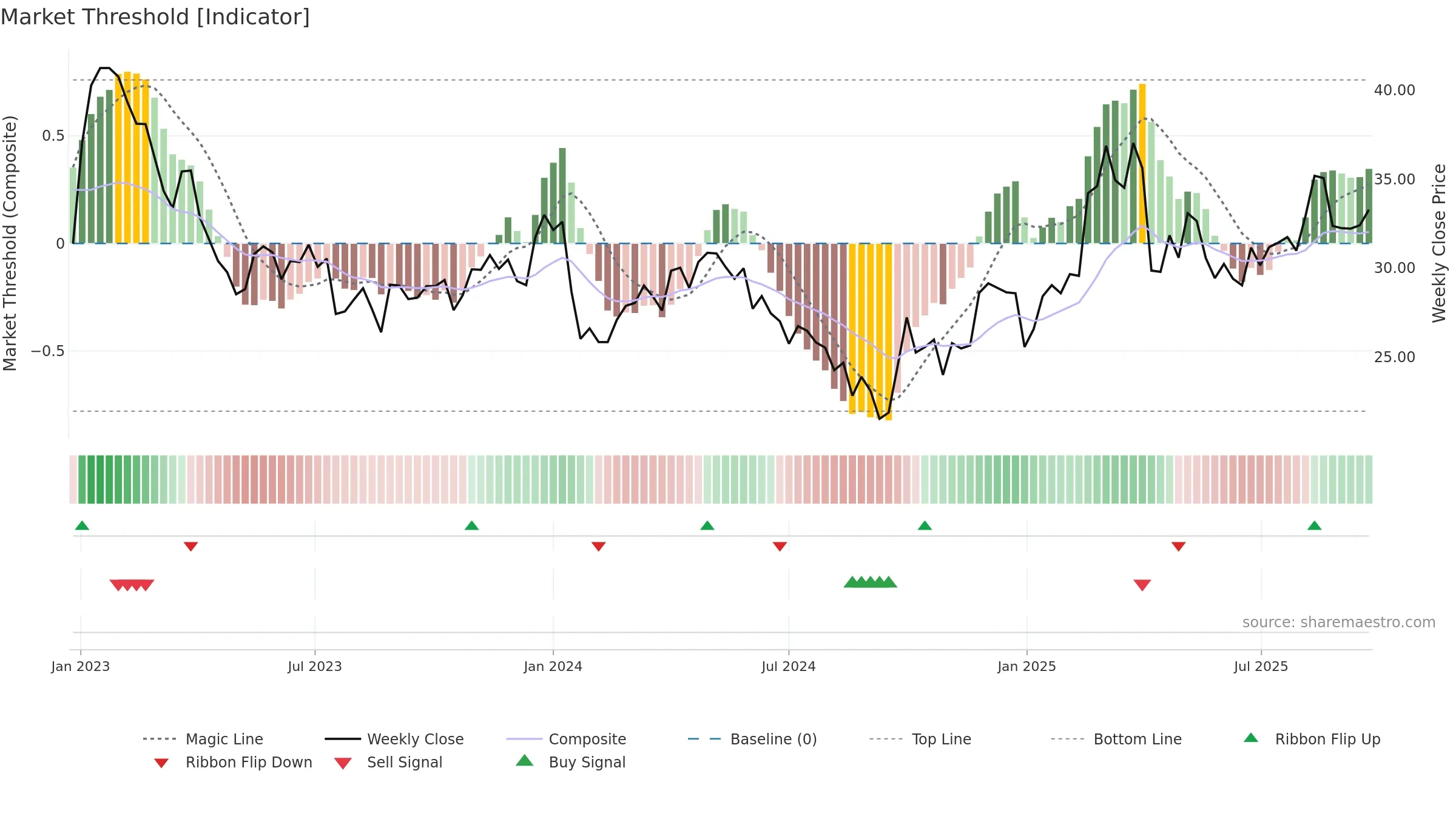Click the ribbon flip up marker at Jan 2023
This screenshot has height=819, width=1456.
(x=82, y=525)
